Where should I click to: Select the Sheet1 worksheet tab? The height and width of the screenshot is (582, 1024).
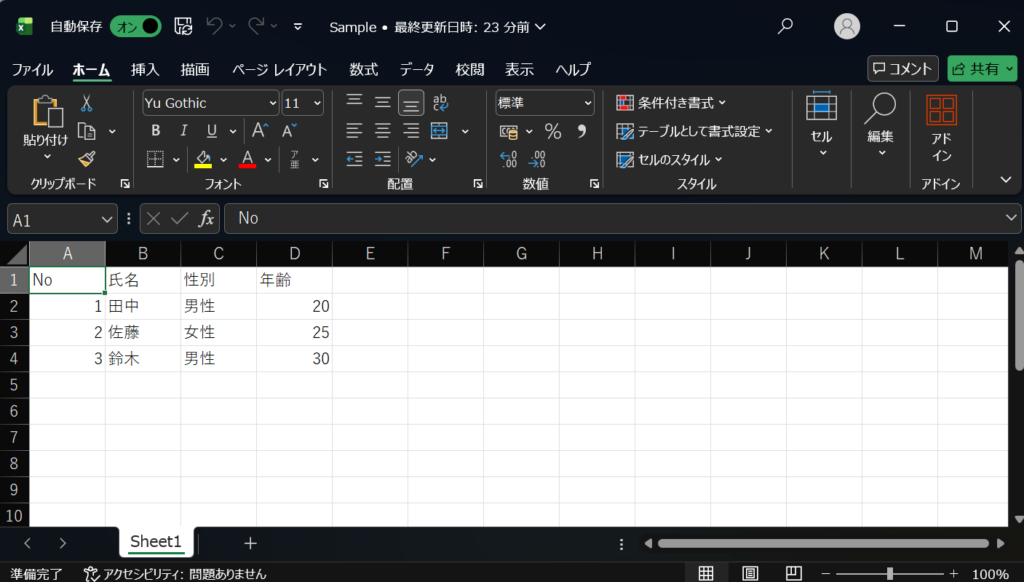click(x=155, y=542)
